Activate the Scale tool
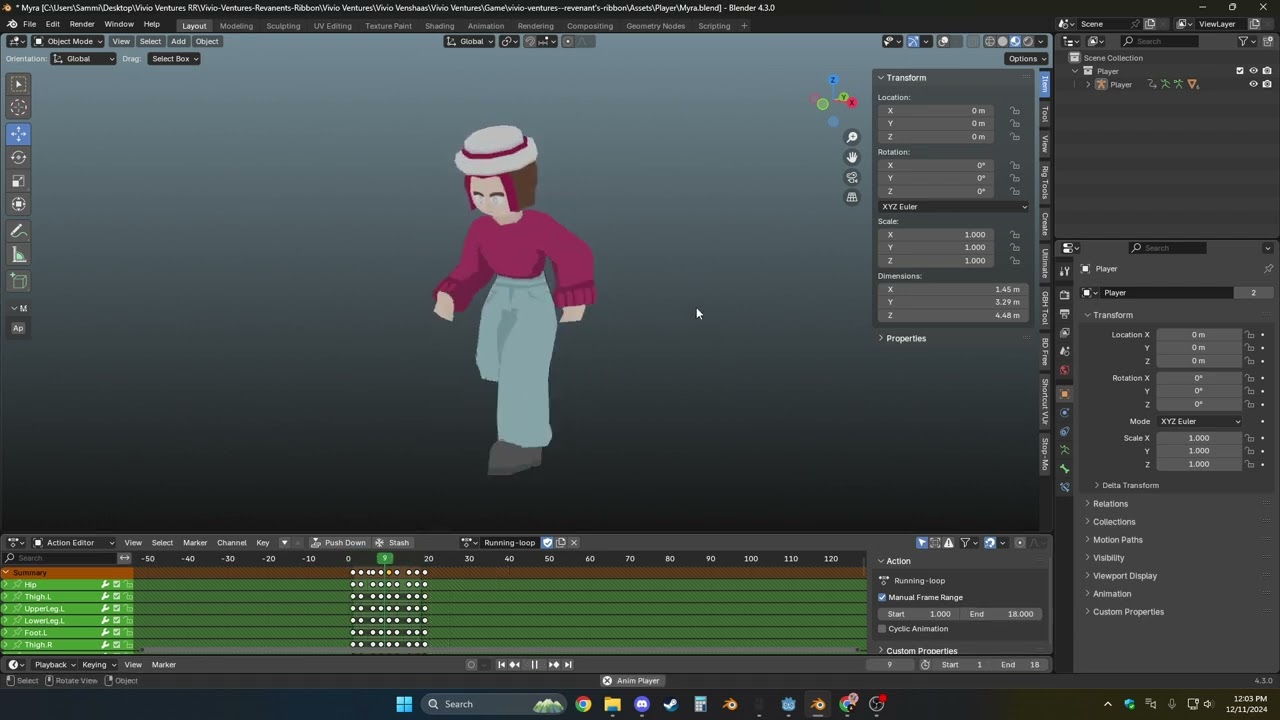Screen dimensions: 1280x720 click(x=18, y=181)
